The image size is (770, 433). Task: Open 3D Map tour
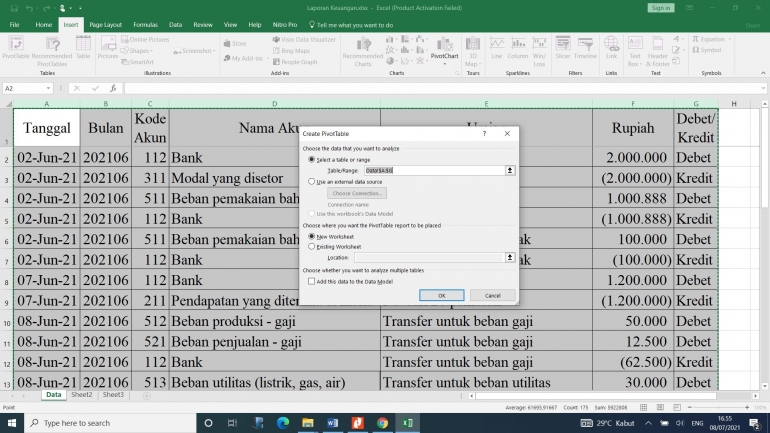click(x=472, y=51)
